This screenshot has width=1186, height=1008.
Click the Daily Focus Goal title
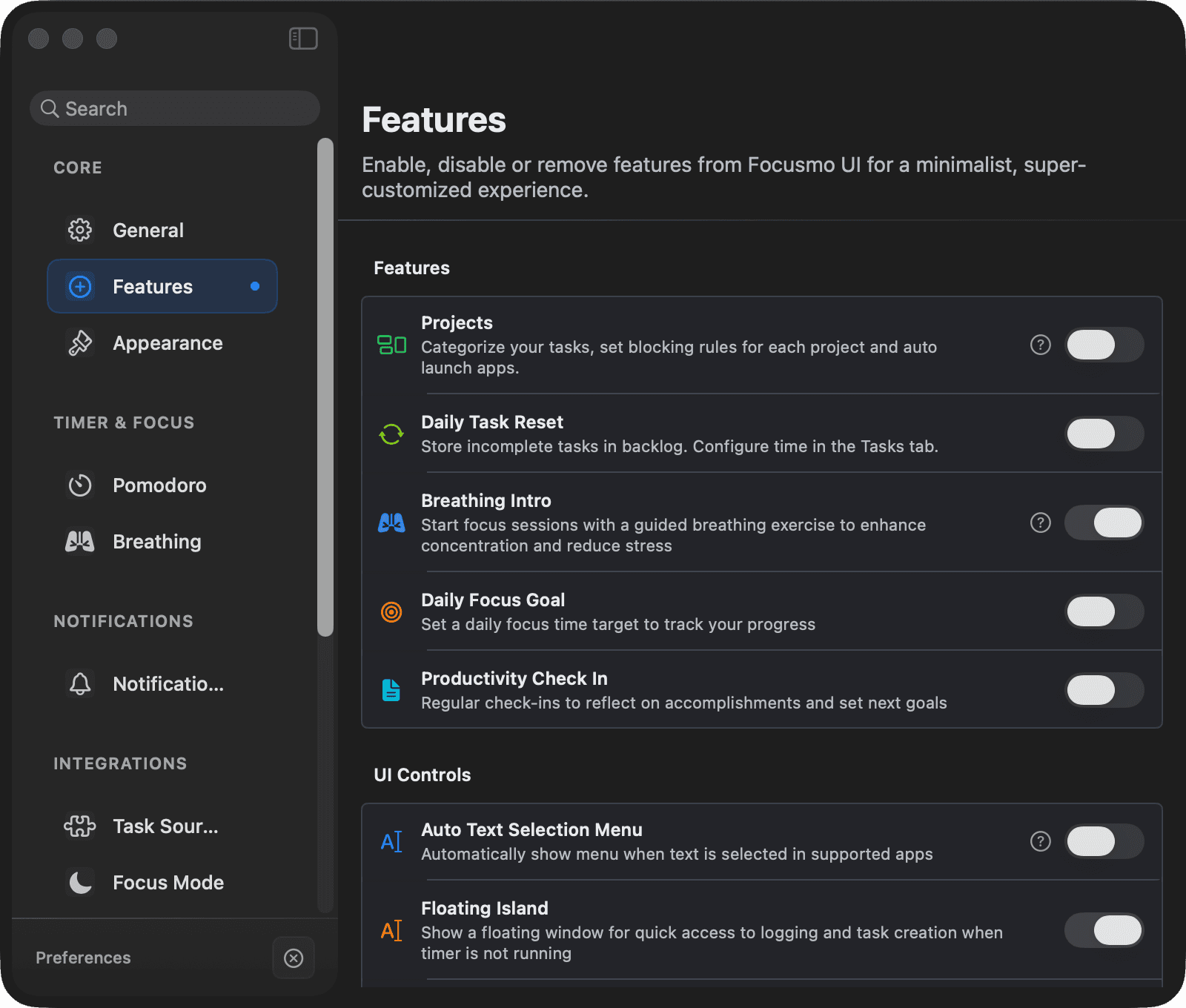coord(493,600)
